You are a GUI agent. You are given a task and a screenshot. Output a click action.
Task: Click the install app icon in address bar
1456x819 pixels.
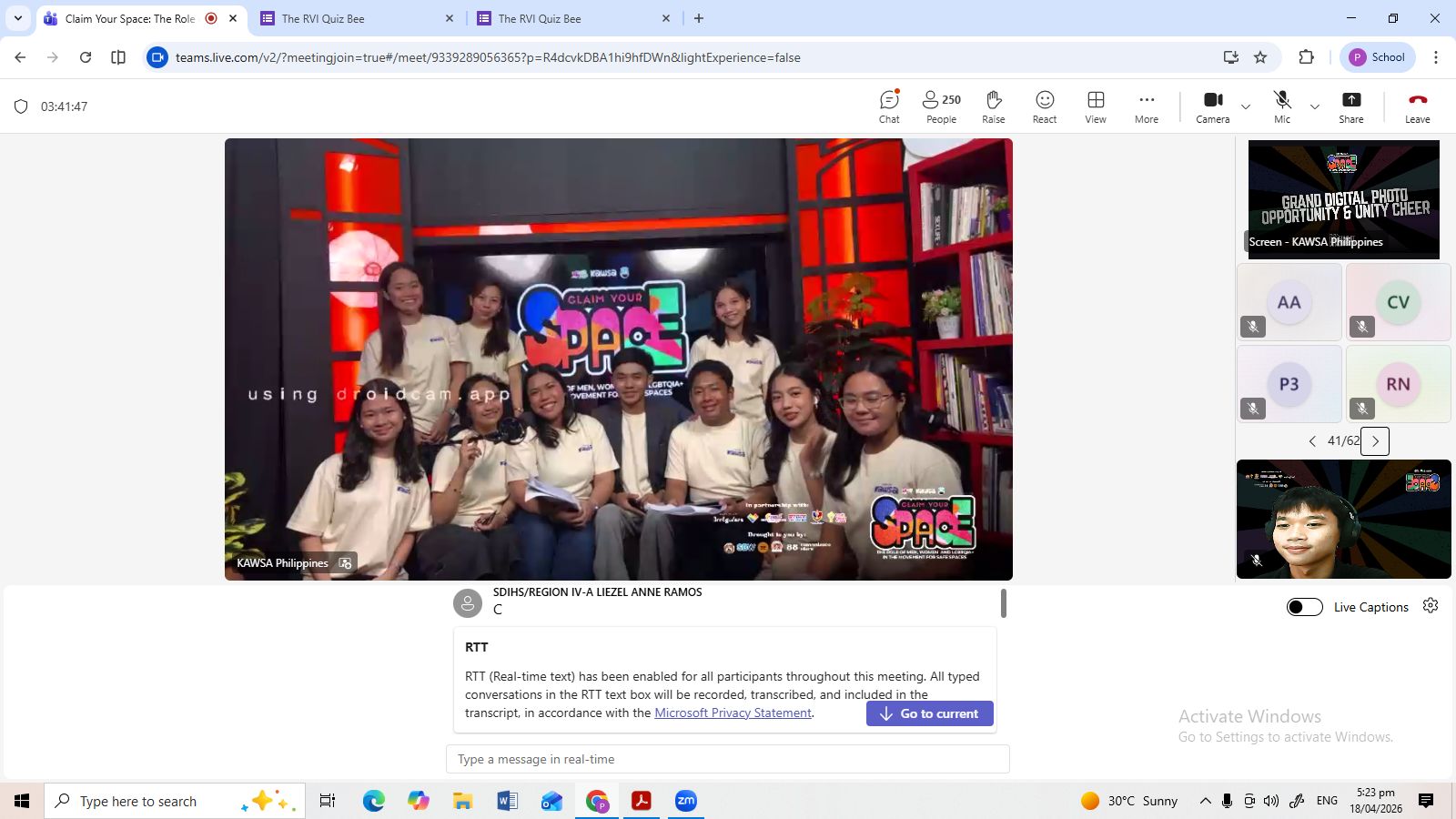(x=1231, y=57)
